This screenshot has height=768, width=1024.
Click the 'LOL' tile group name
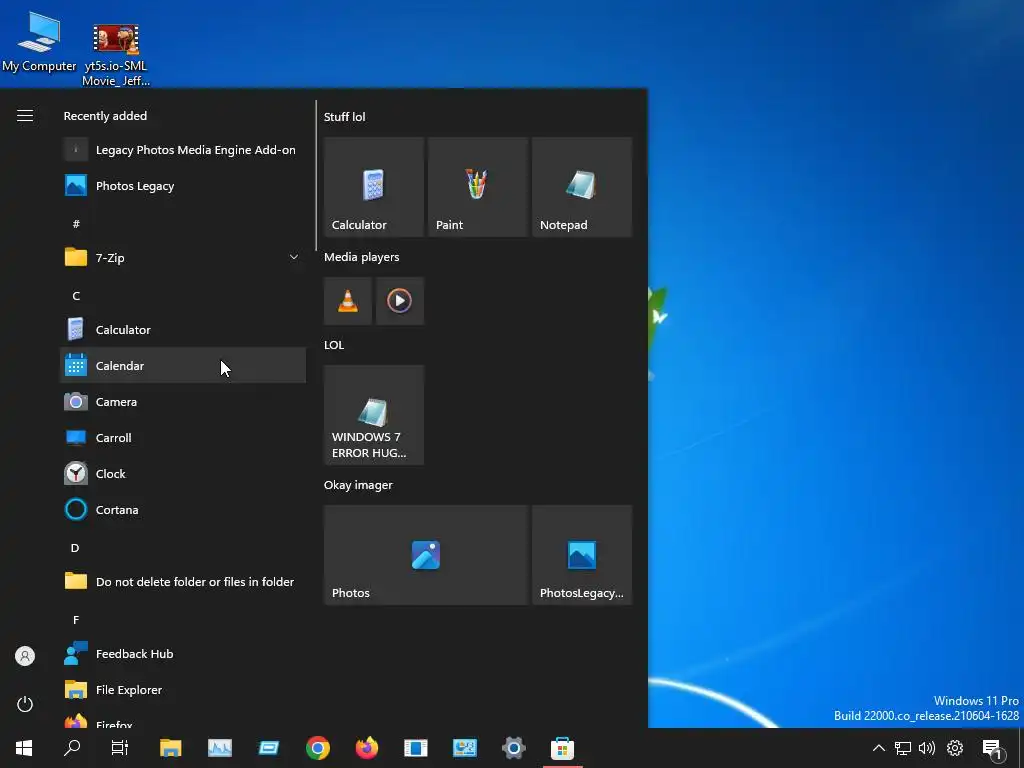[x=334, y=345]
